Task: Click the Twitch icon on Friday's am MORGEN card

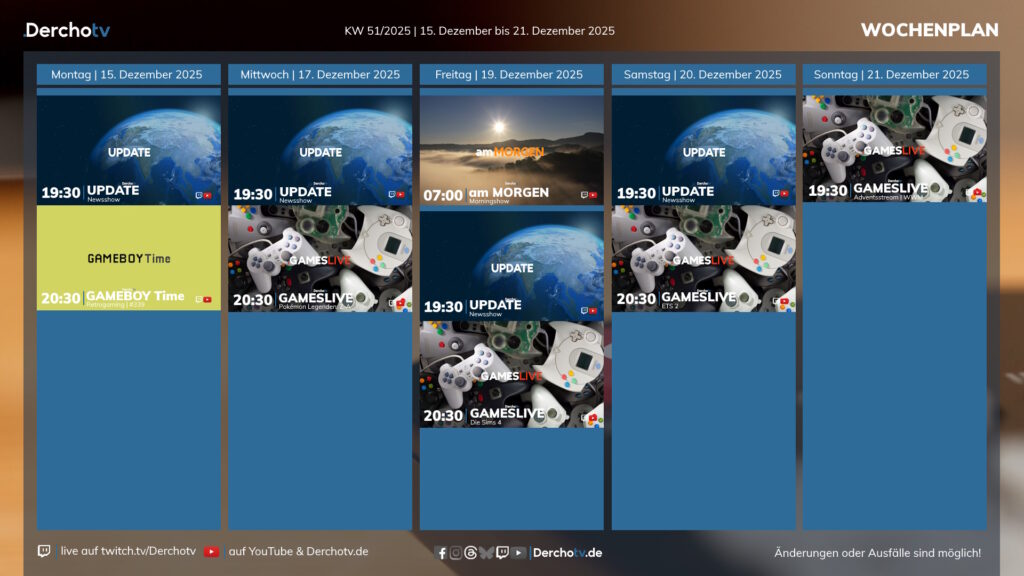Action: pos(583,195)
